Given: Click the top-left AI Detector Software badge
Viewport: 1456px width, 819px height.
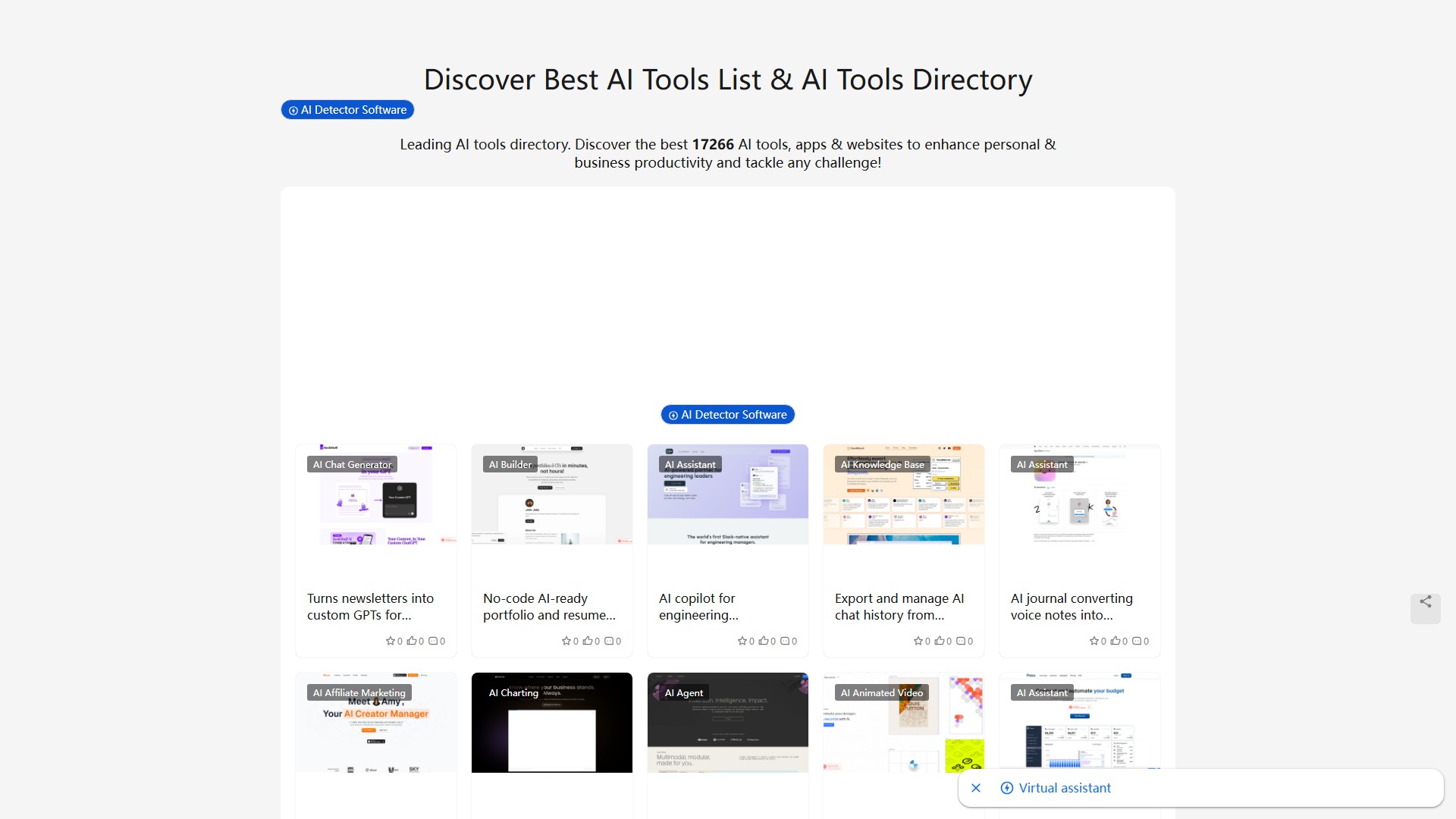Looking at the screenshot, I should (347, 110).
